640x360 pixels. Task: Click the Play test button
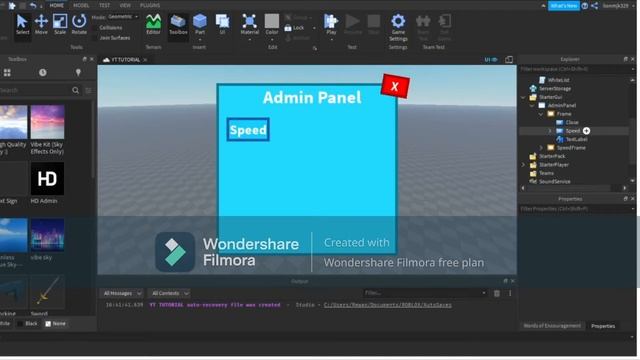click(x=331, y=25)
